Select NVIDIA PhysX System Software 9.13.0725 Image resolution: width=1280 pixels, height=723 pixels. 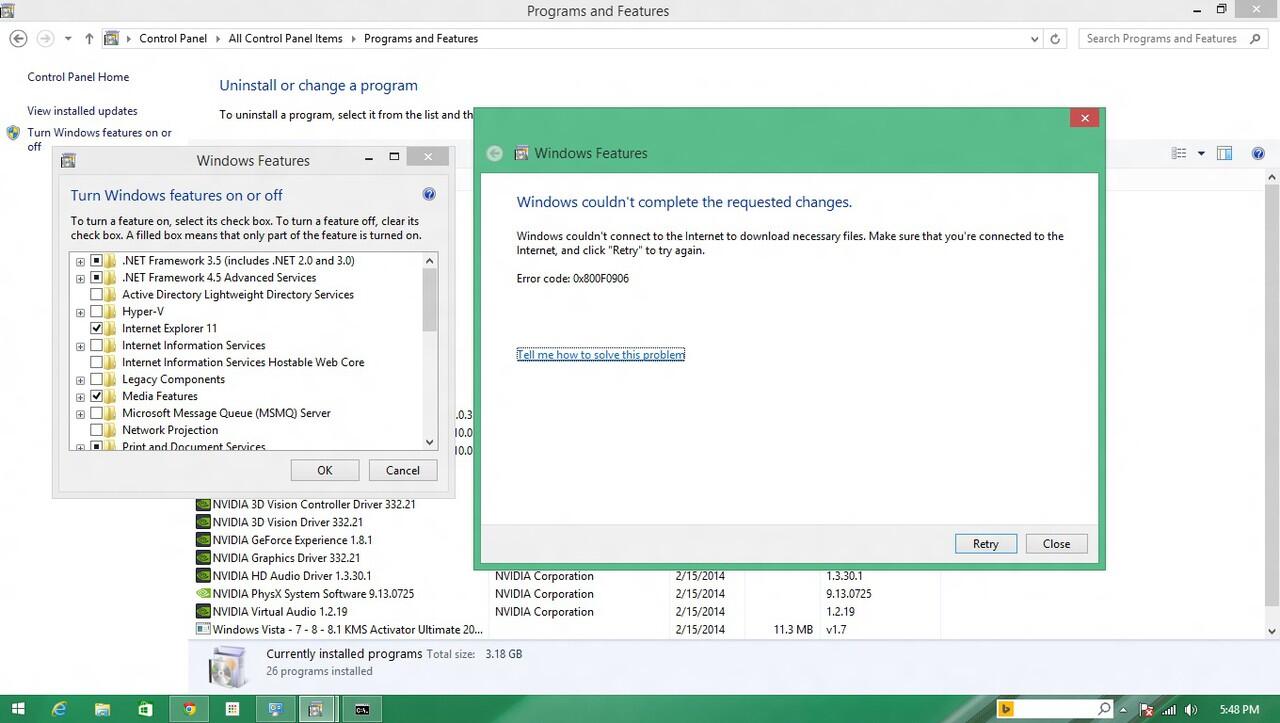tap(313, 594)
